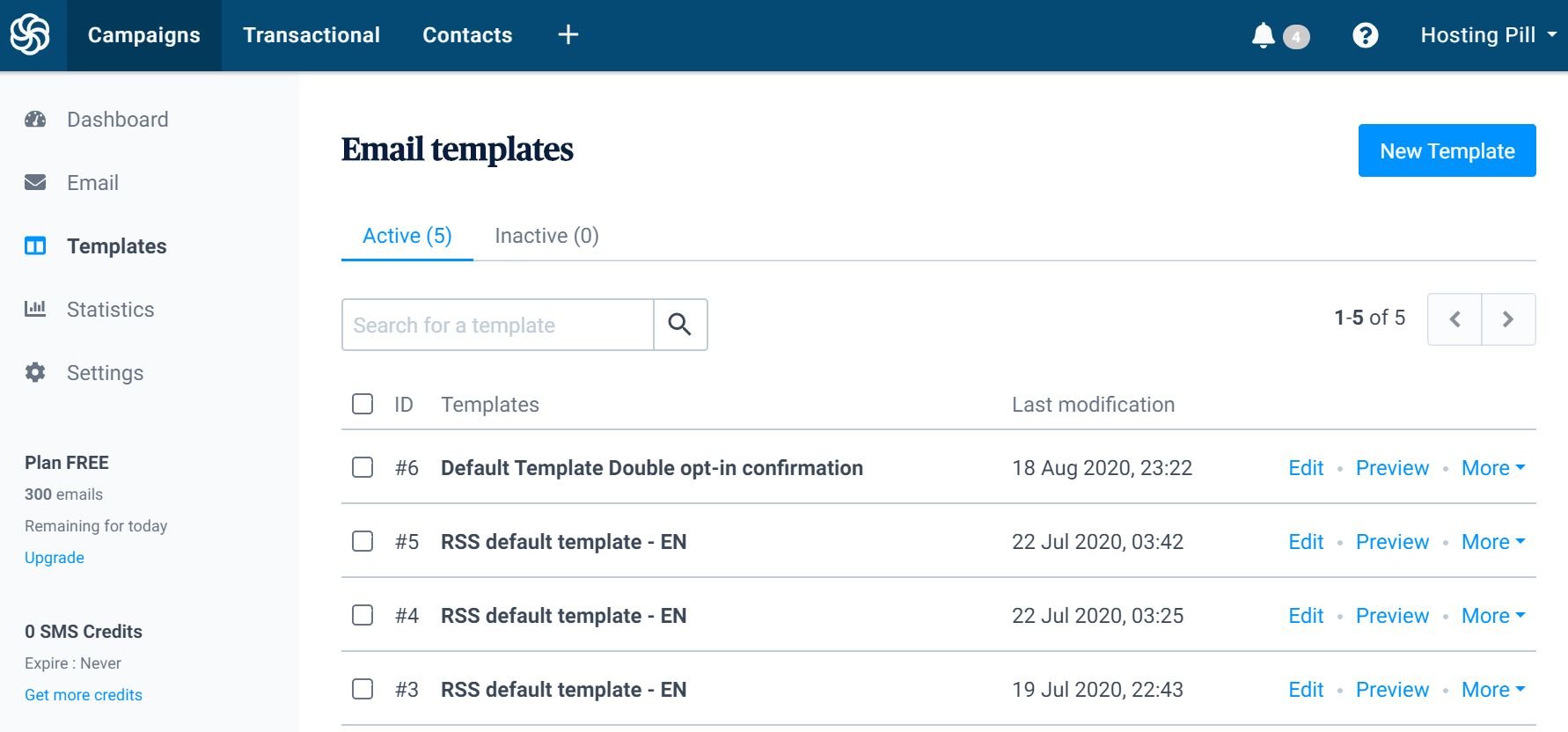Open More menu for template #5
Screen dimensions: 1568x732
[x=1493, y=542]
